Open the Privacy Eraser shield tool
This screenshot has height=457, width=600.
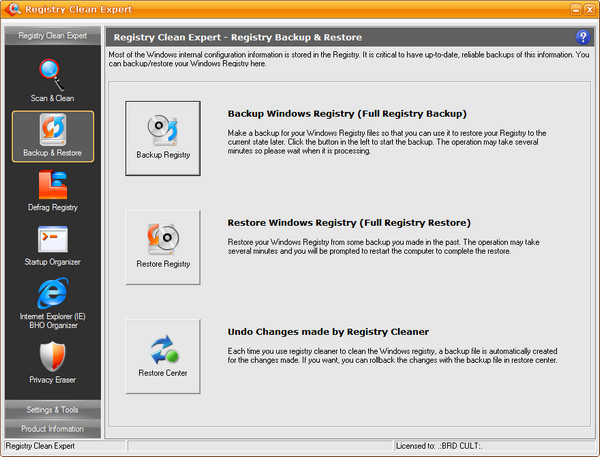[52, 362]
